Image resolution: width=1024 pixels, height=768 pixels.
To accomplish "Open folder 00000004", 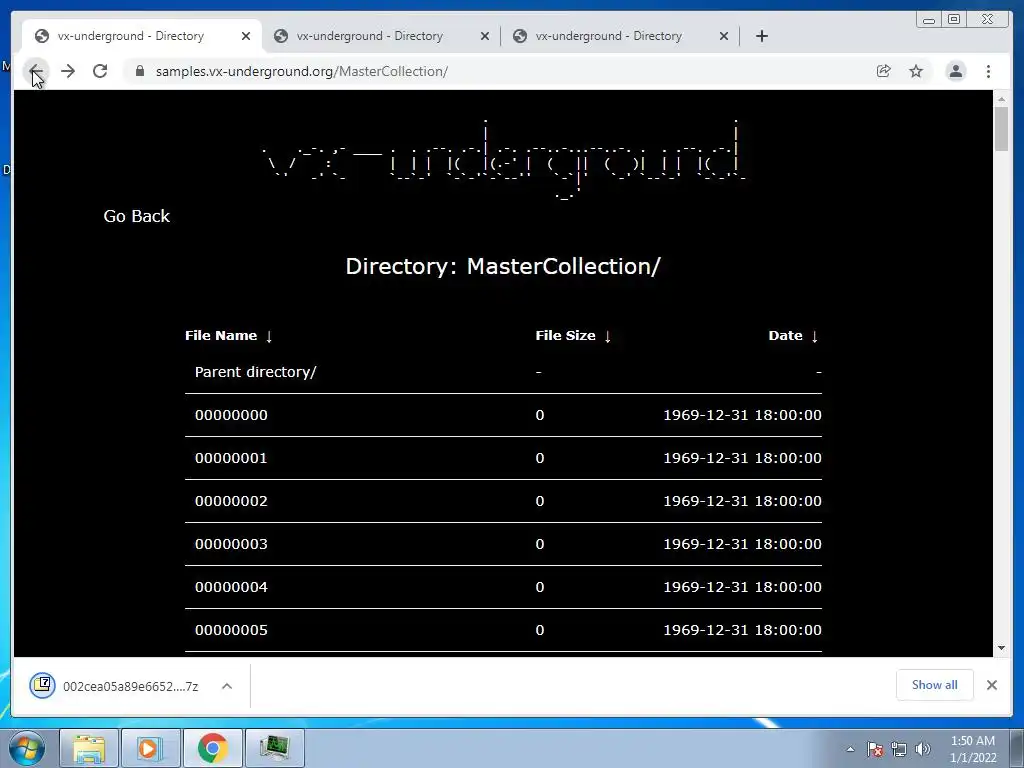I will tap(231, 587).
